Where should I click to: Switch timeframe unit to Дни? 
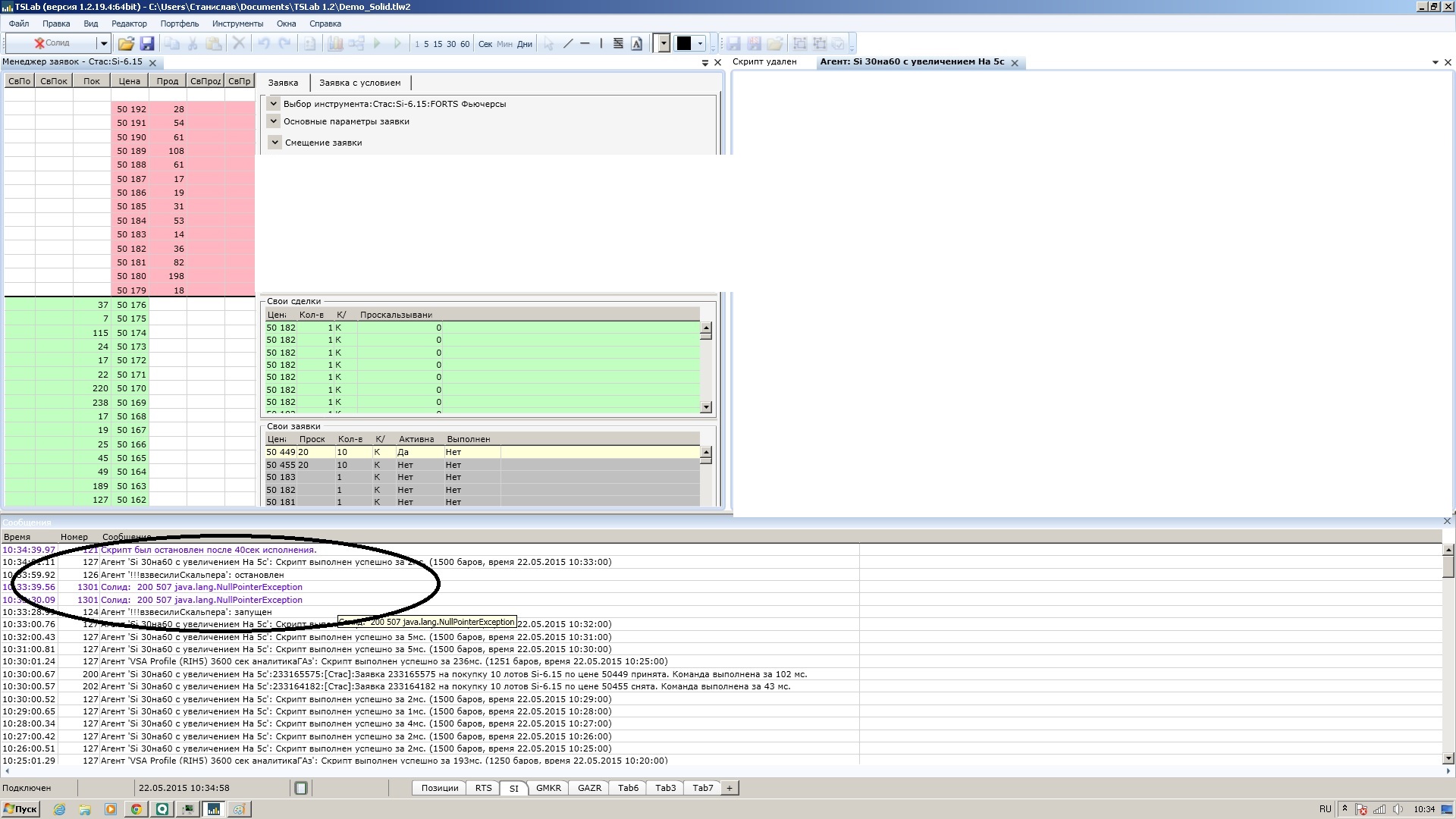pos(525,44)
